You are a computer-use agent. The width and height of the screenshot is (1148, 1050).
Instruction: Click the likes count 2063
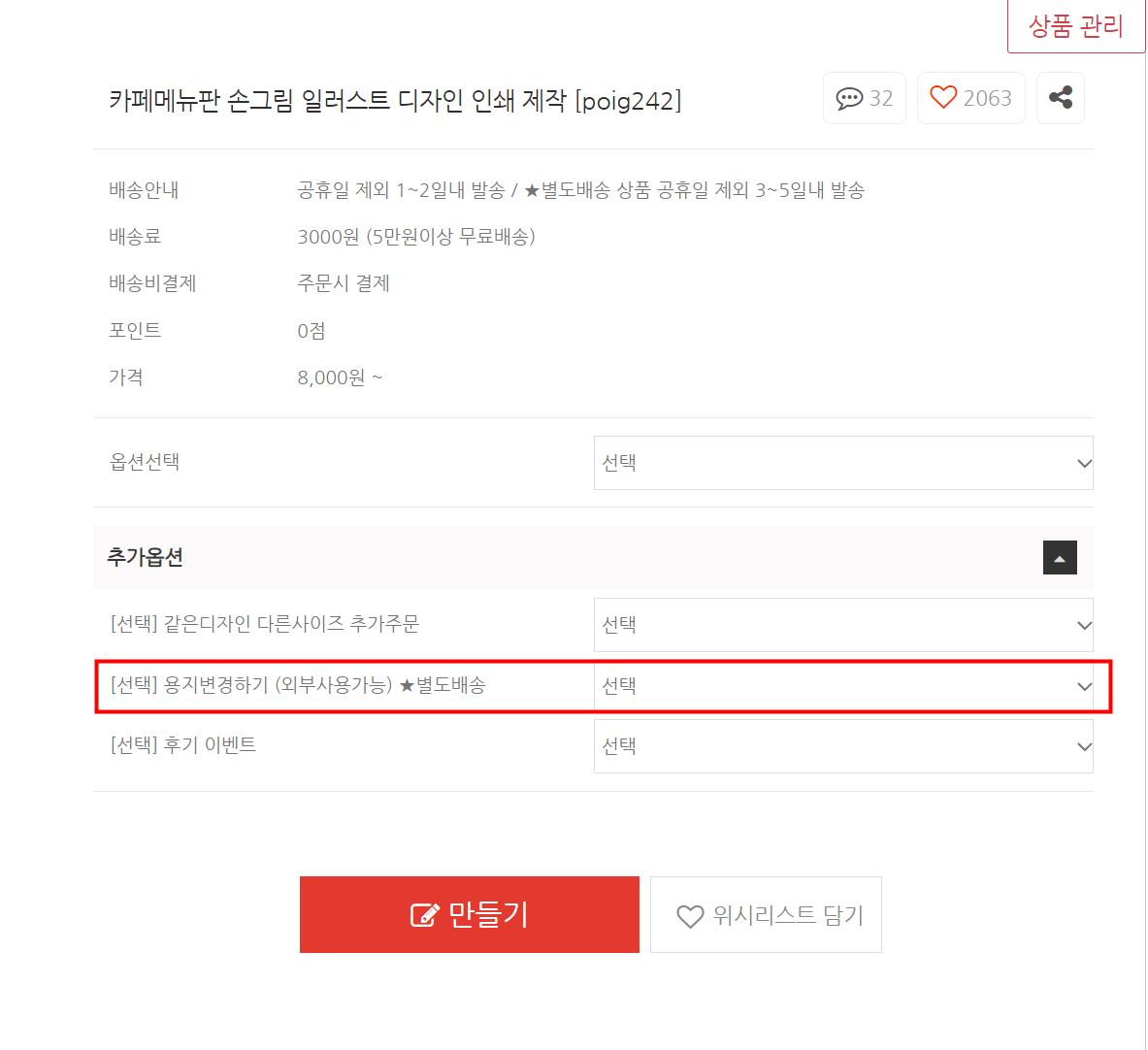point(987,98)
